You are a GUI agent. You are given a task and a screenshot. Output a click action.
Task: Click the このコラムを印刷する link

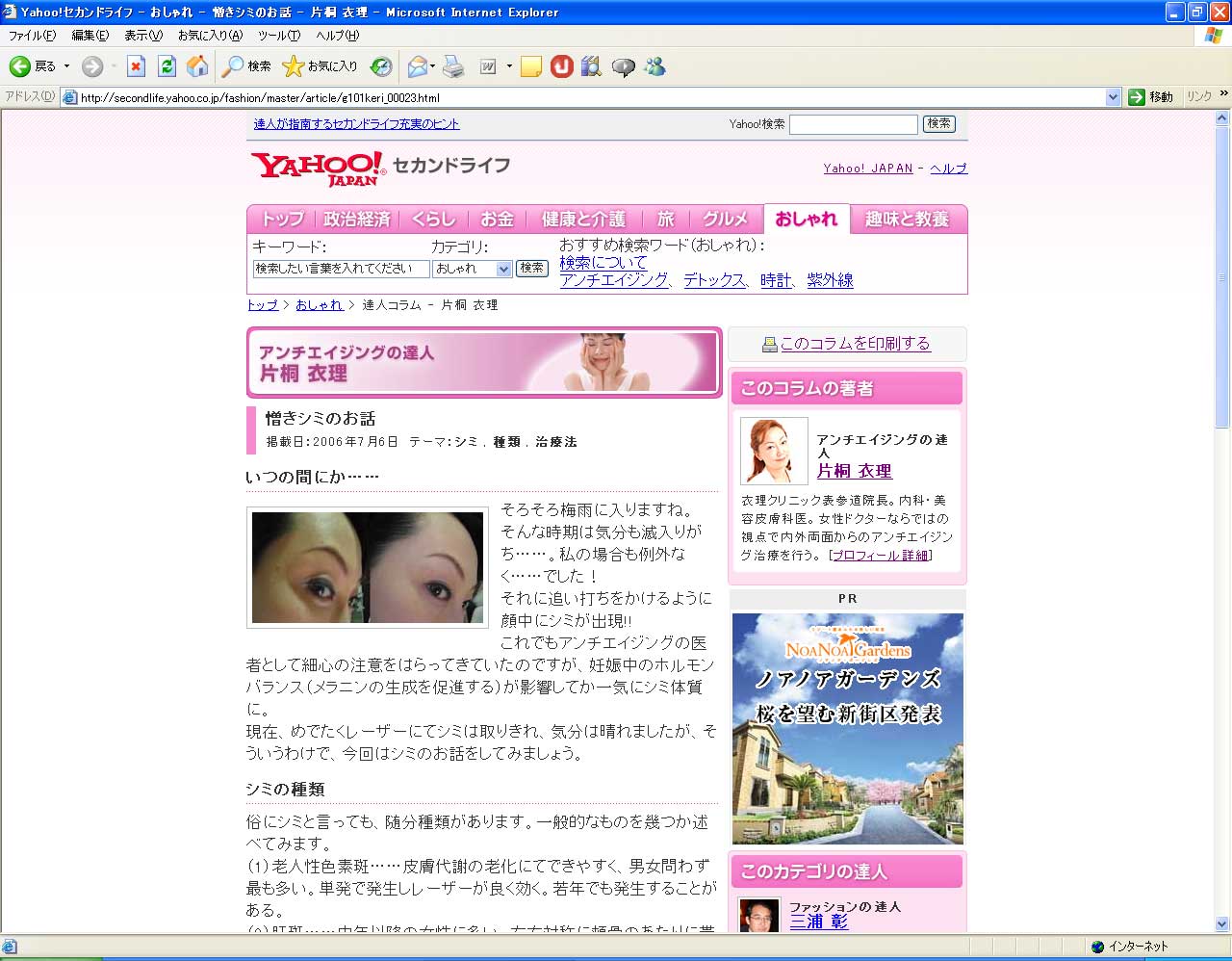click(x=855, y=344)
